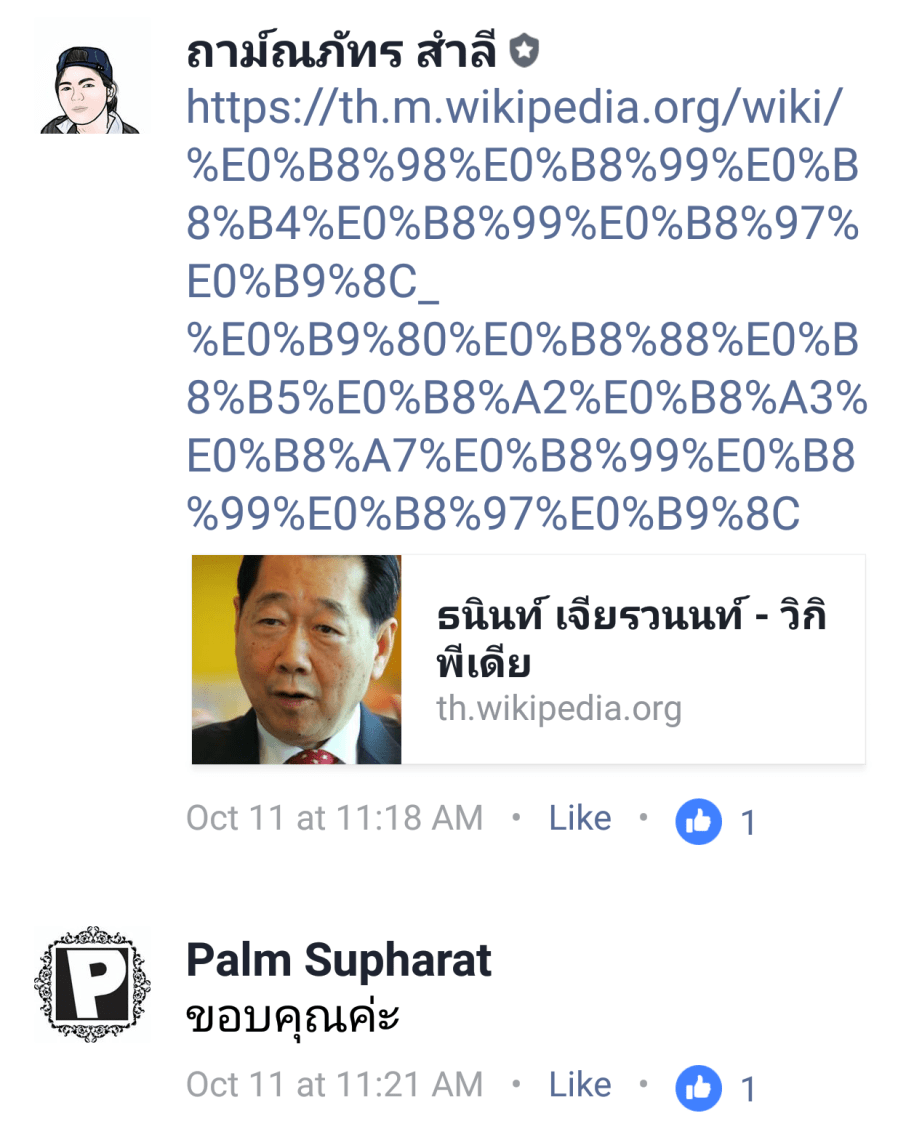The height and width of the screenshot is (1145, 906).
Task: Like the comment containing the Wikipedia link
Action: 580,818
